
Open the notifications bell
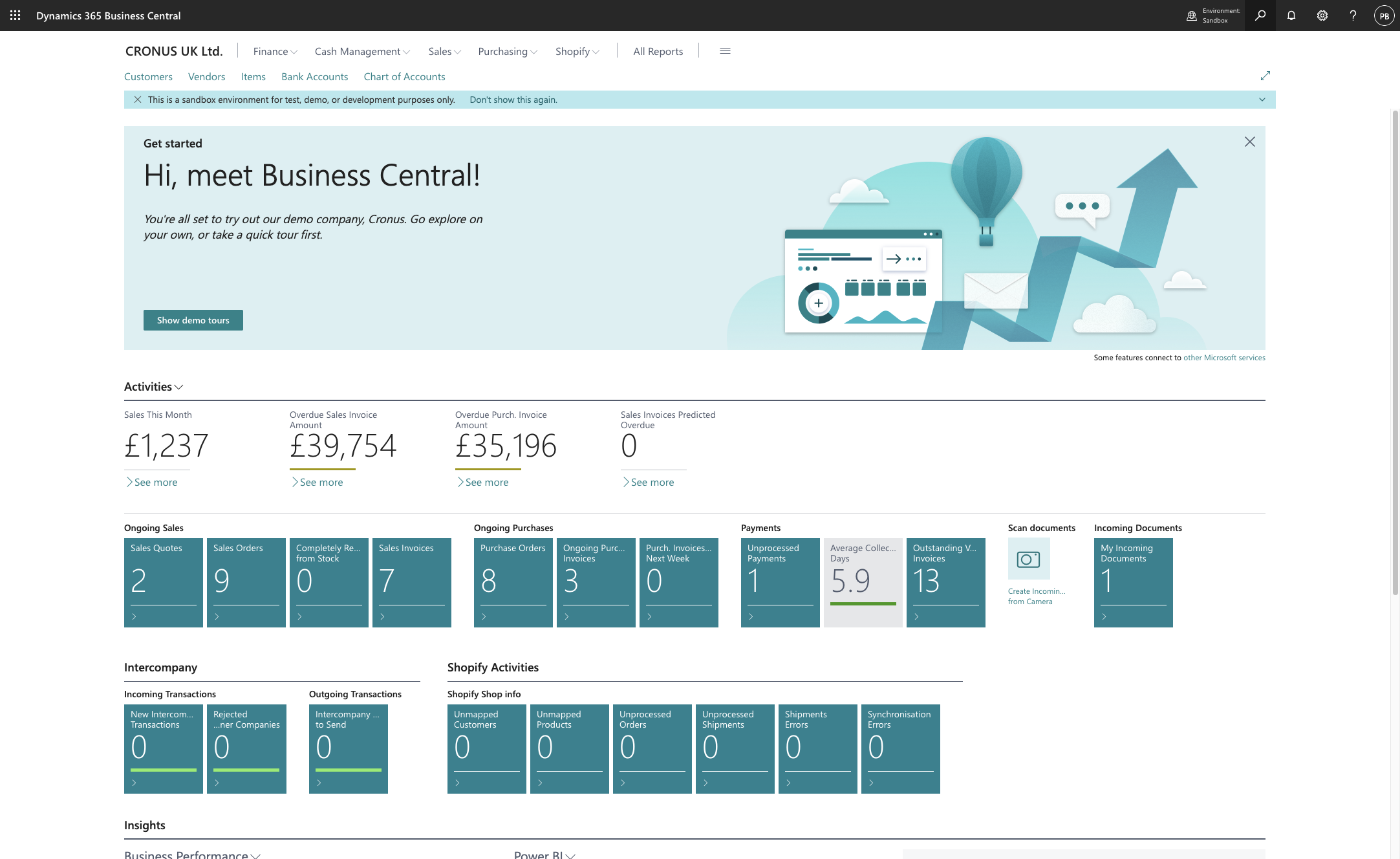1291,16
